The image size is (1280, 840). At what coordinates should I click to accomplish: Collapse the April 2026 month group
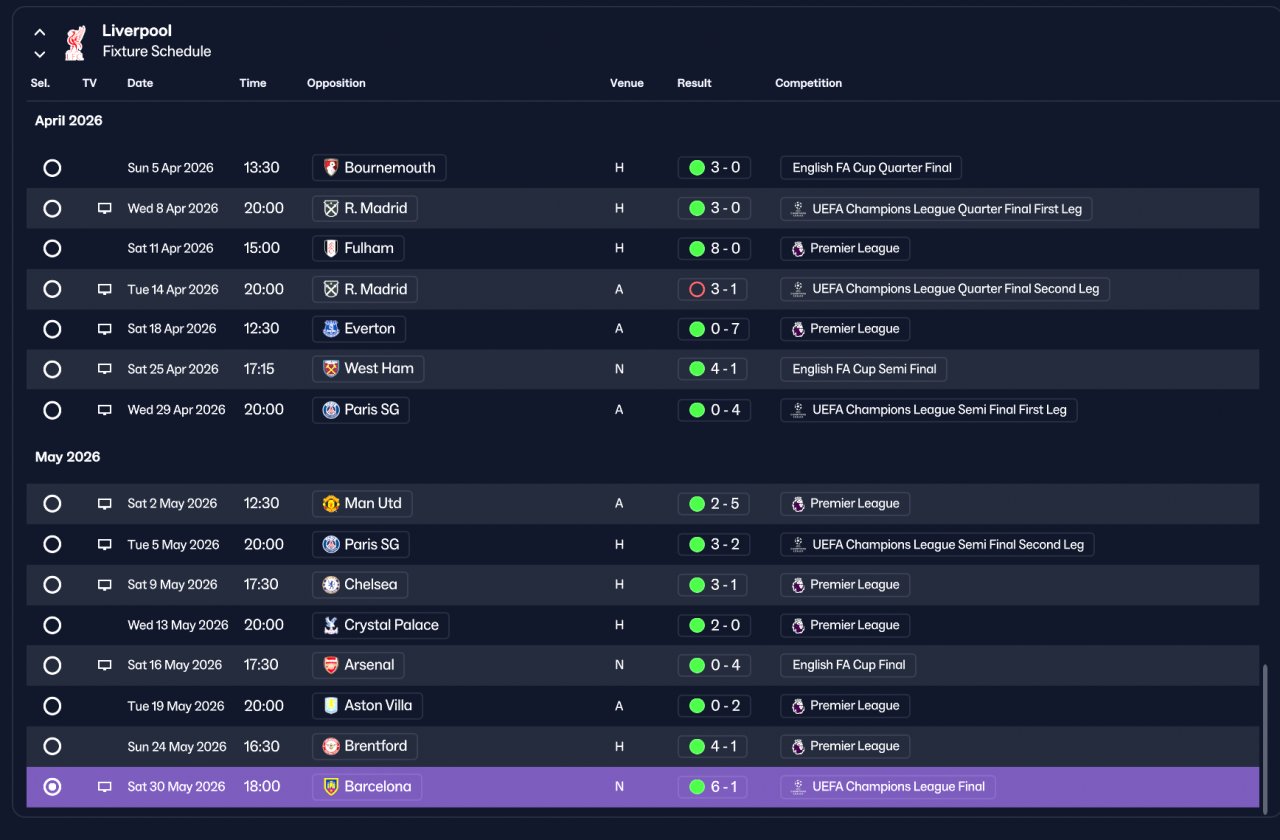(x=69, y=121)
